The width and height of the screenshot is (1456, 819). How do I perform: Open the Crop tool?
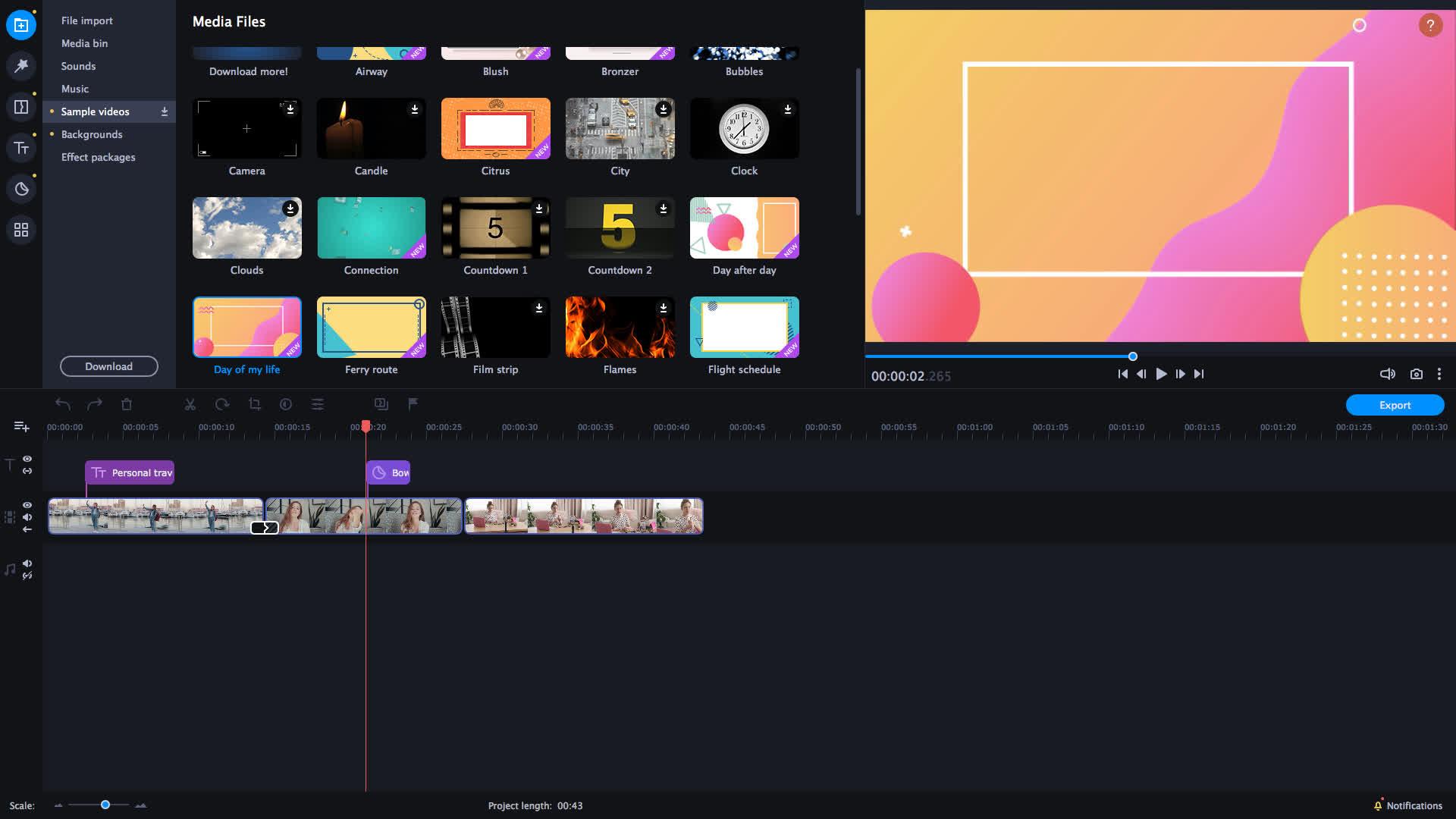(x=254, y=403)
